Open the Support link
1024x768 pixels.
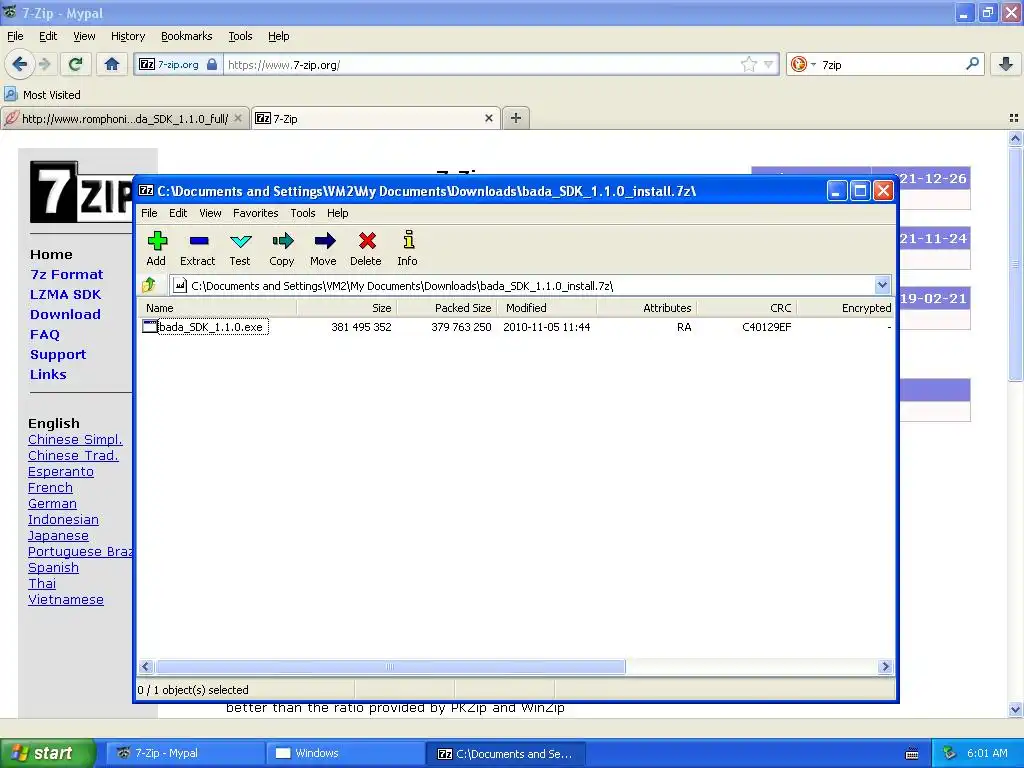pos(58,355)
